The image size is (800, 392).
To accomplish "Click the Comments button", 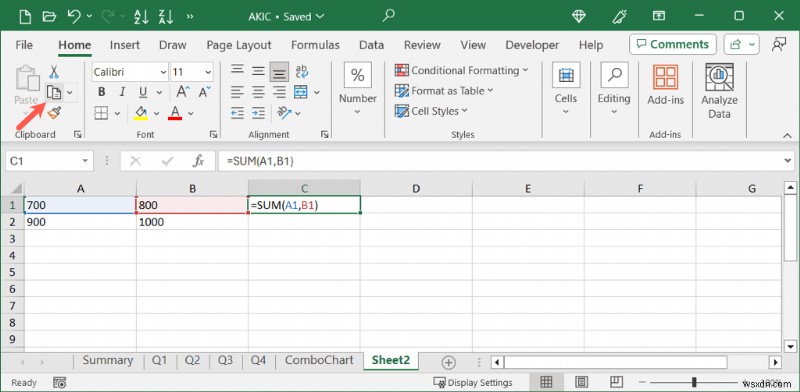I will 673,44.
